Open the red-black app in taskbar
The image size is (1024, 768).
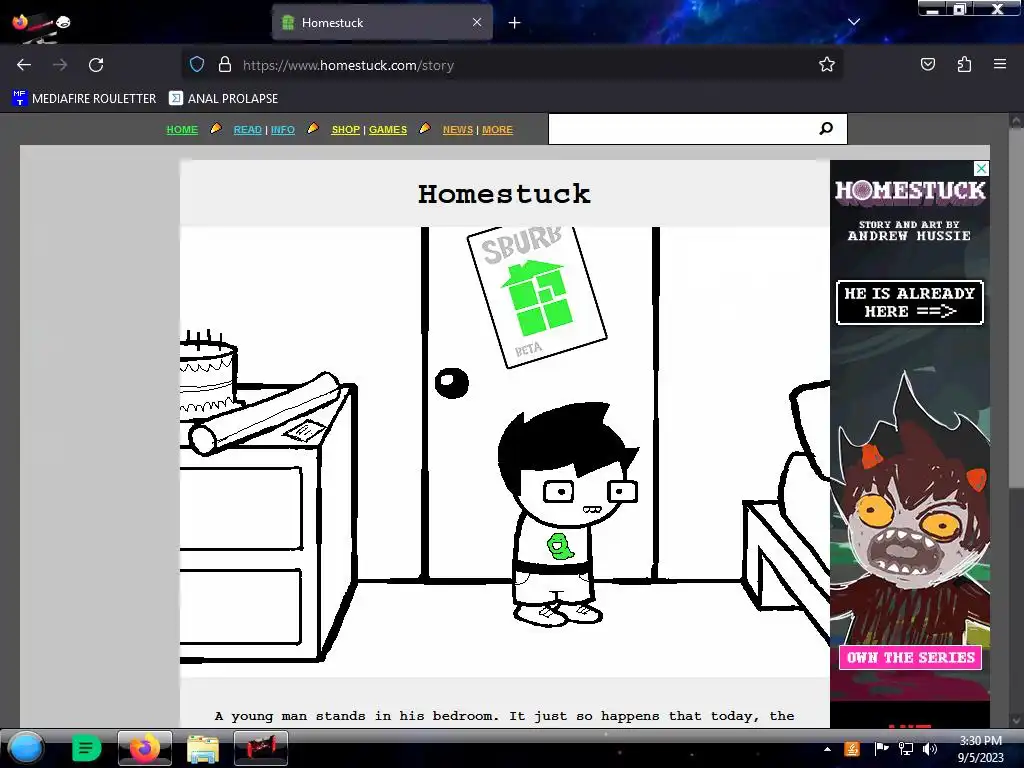[261, 748]
